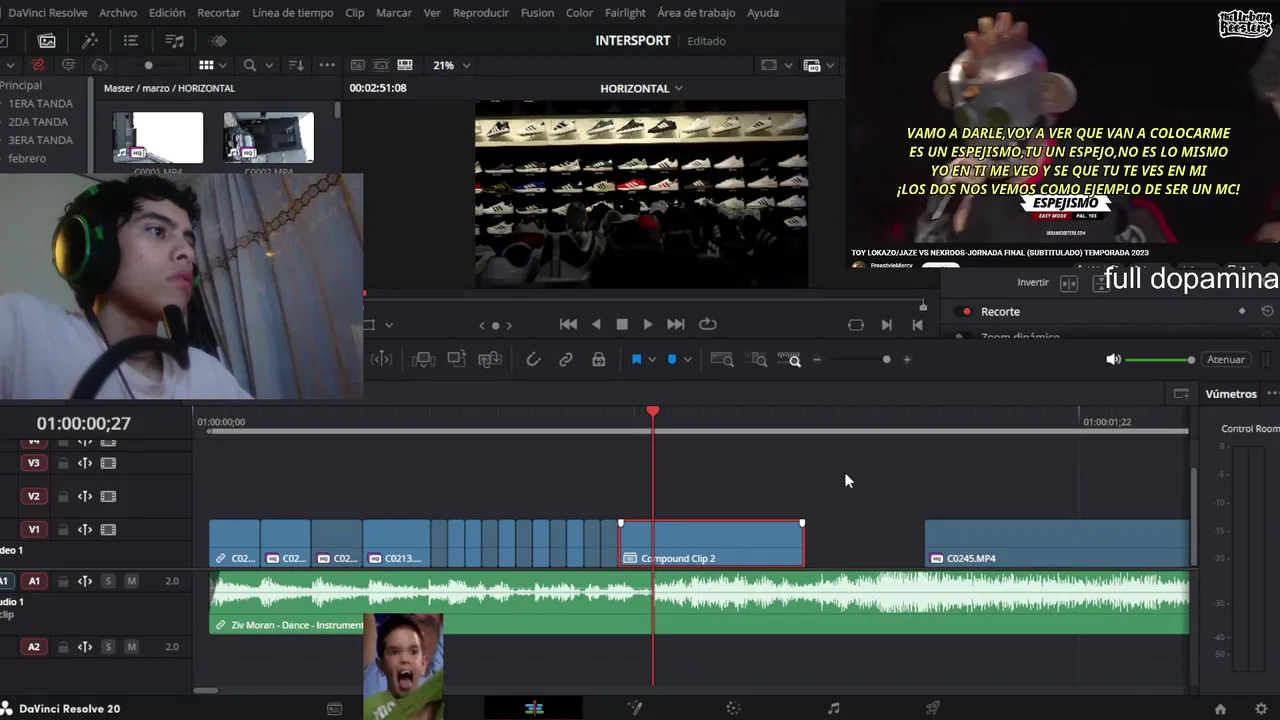This screenshot has height=720, width=1280.
Task: Click the overwrite clip icon in toolbar
Action: (456, 360)
